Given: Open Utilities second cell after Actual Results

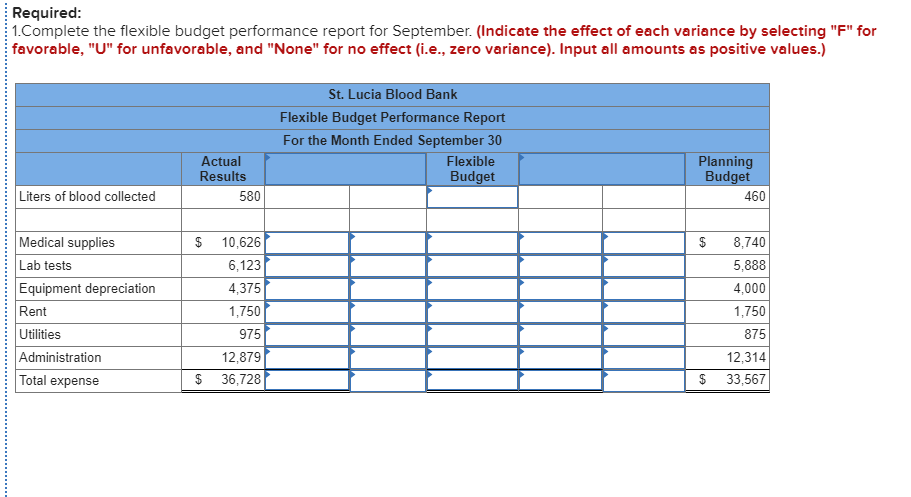Looking at the screenshot, I should coord(388,335).
